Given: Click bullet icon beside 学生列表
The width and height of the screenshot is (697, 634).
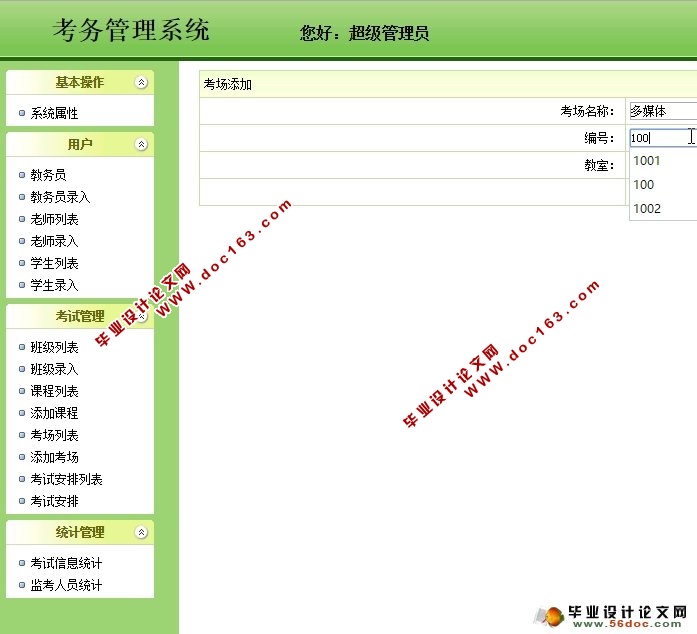Looking at the screenshot, I should pos(21,263).
